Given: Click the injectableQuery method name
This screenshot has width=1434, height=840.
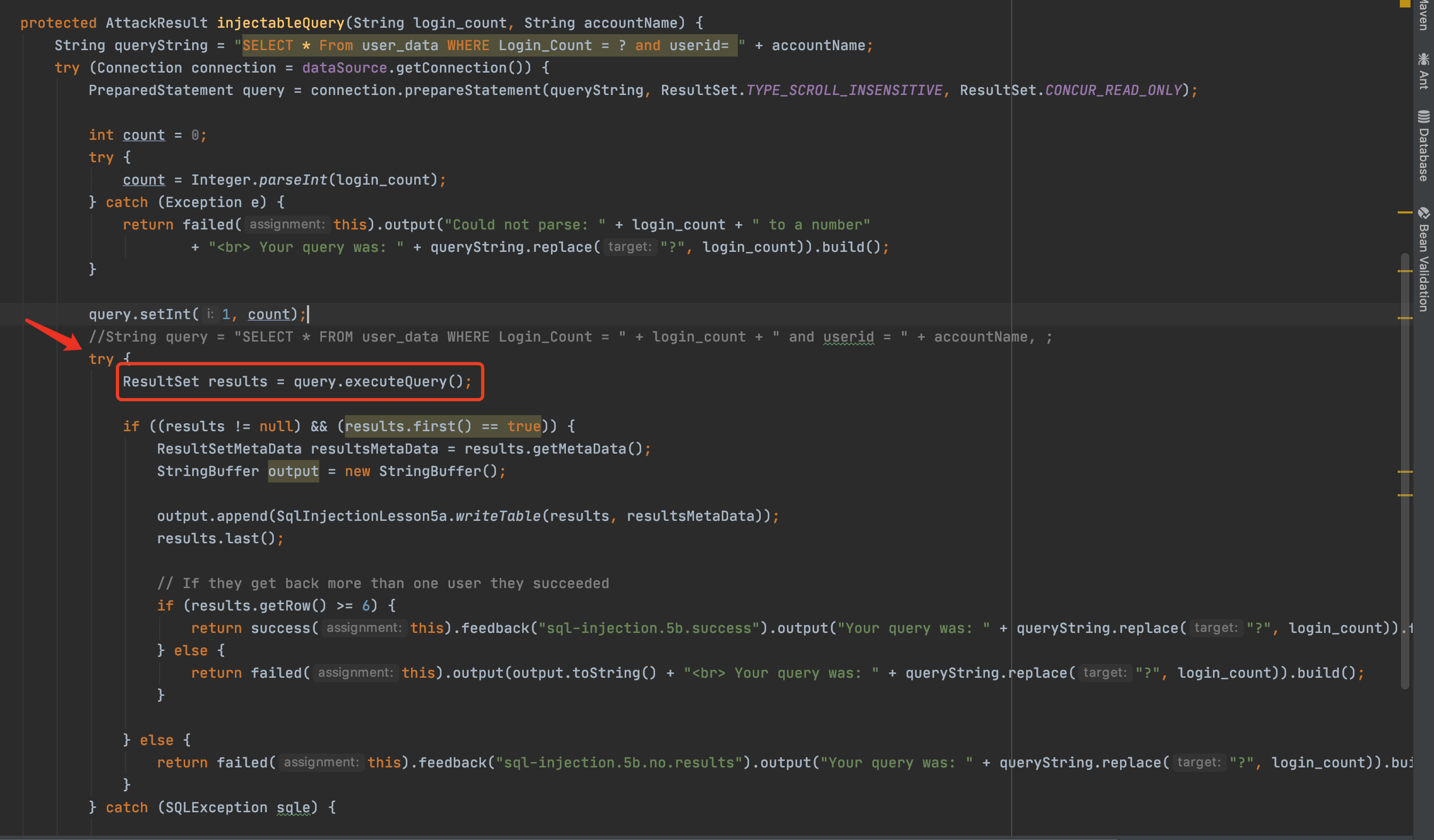Looking at the screenshot, I should pyautogui.click(x=280, y=23).
